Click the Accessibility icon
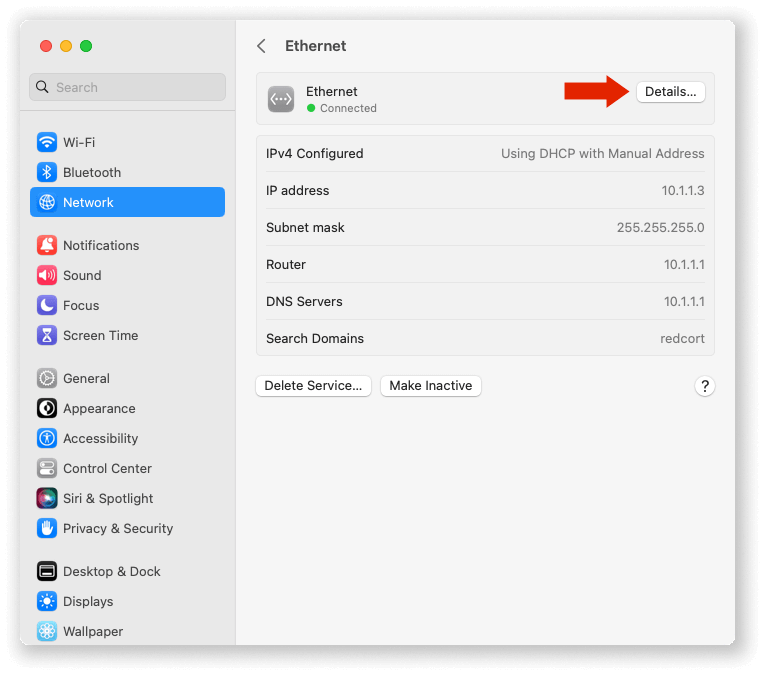 point(47,438)
